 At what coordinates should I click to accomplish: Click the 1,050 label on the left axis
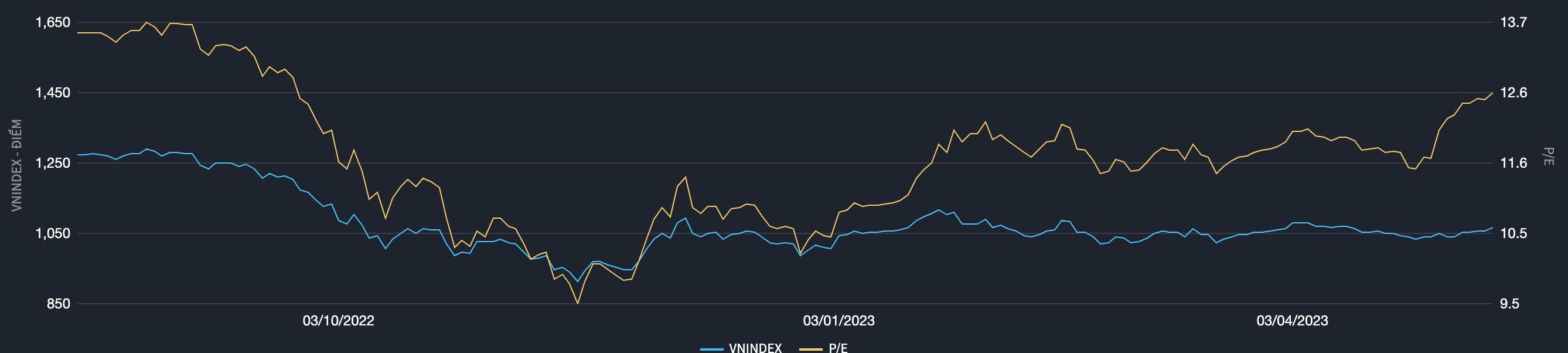pyautogui.click(x=53, y=233)
